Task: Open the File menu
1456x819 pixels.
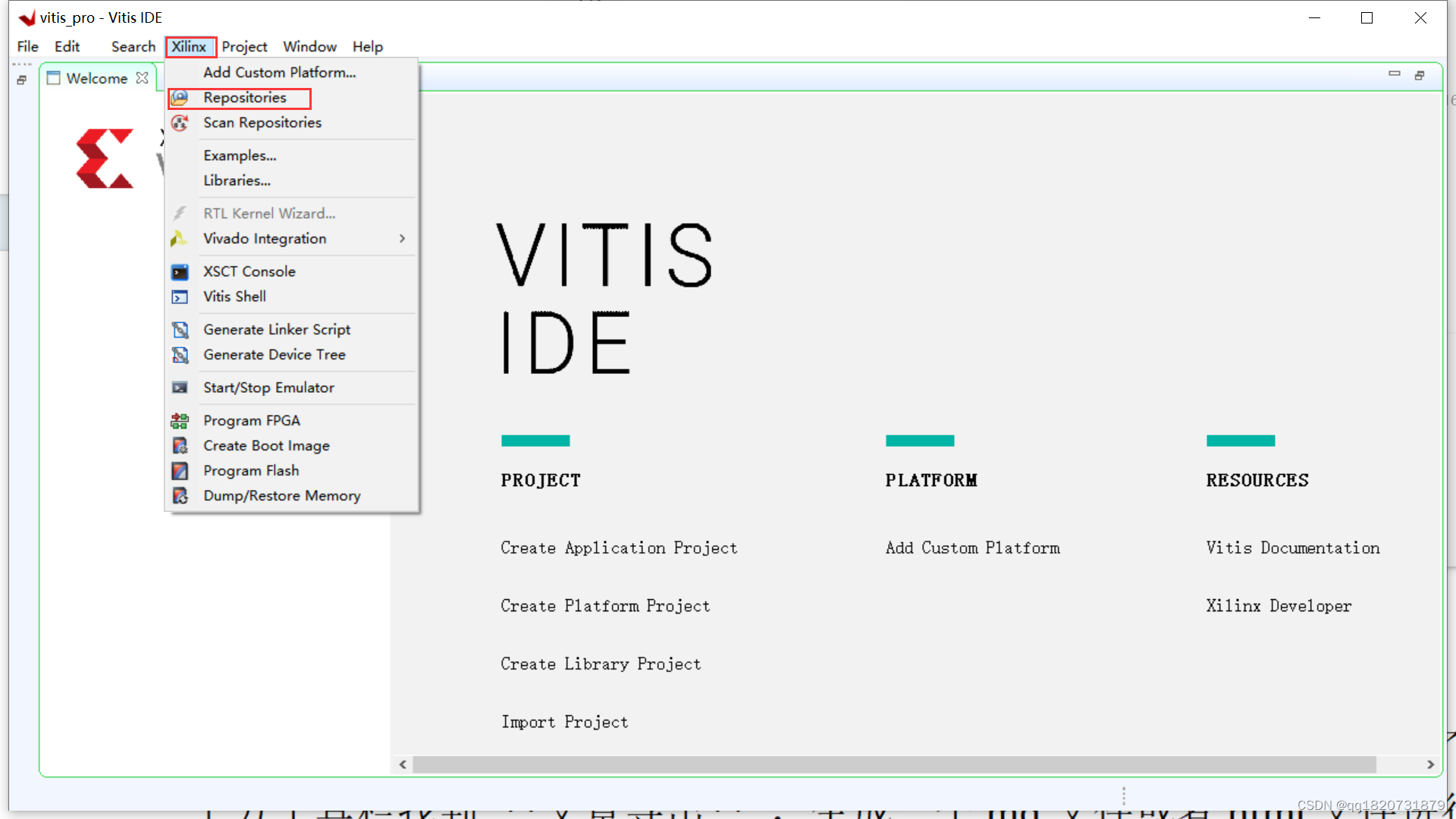Action: click(28, 47)
